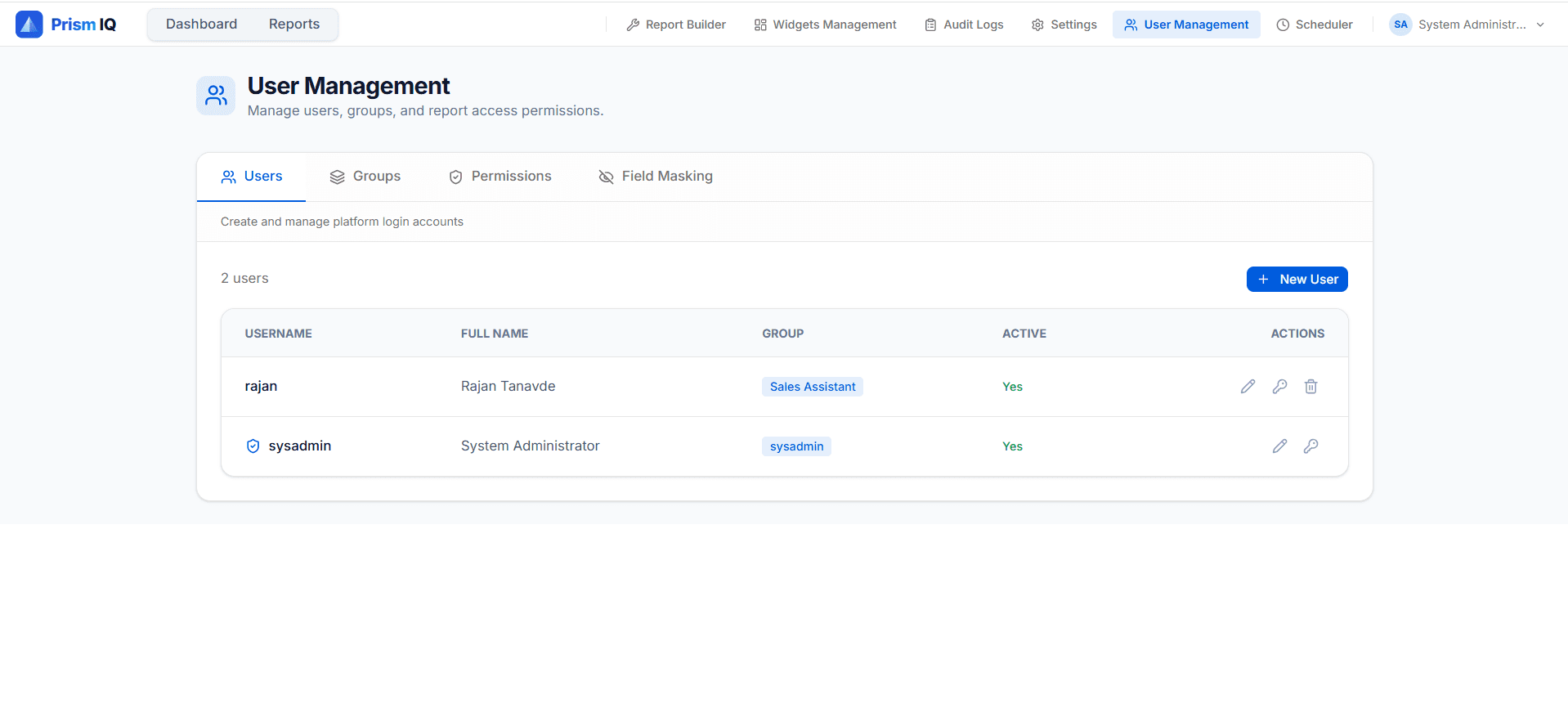1568x717 pixels.
Task: Click the FULL NAME column header
Action: click(x=495, y=334)
